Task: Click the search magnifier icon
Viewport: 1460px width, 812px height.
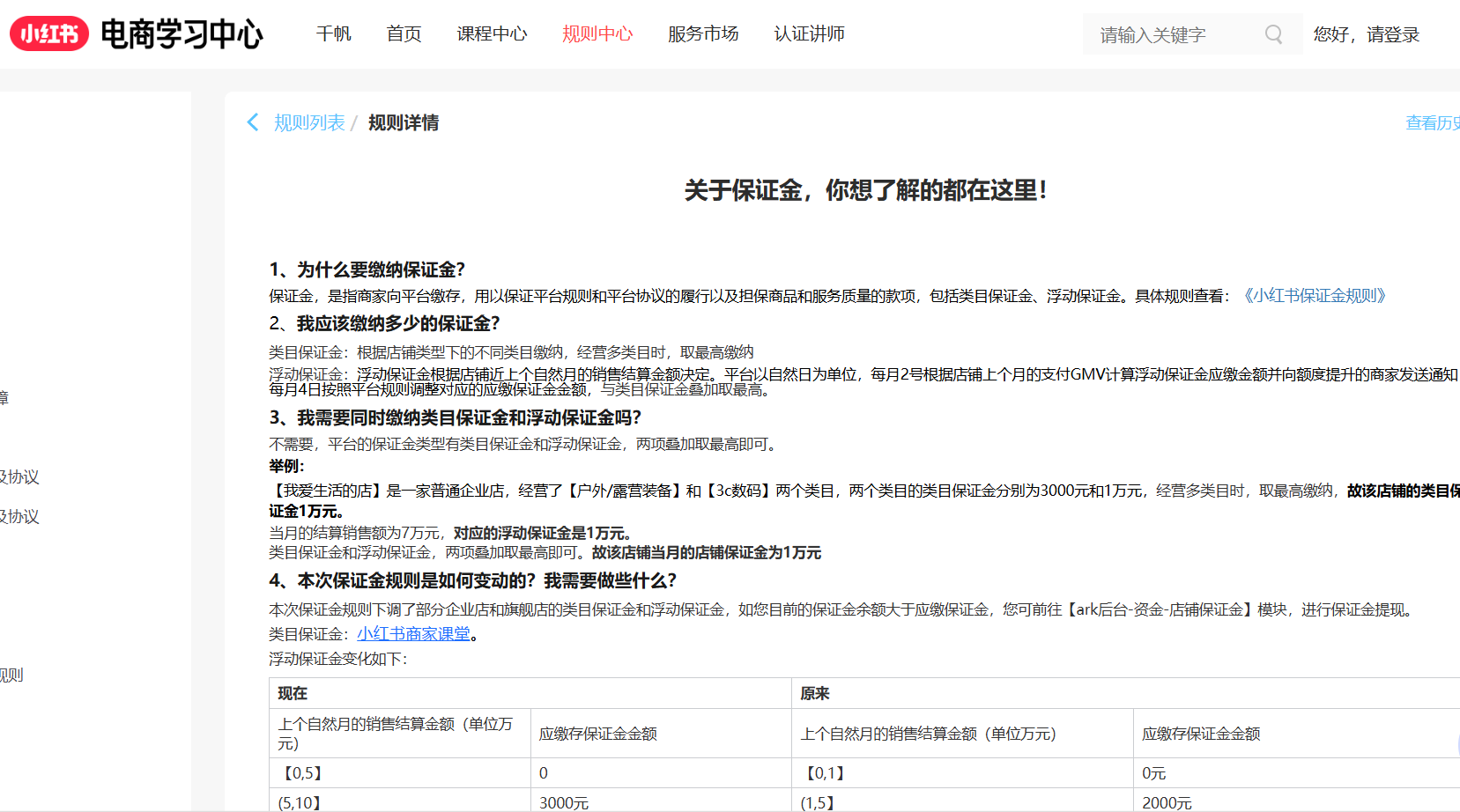Action: point(1273,34)
